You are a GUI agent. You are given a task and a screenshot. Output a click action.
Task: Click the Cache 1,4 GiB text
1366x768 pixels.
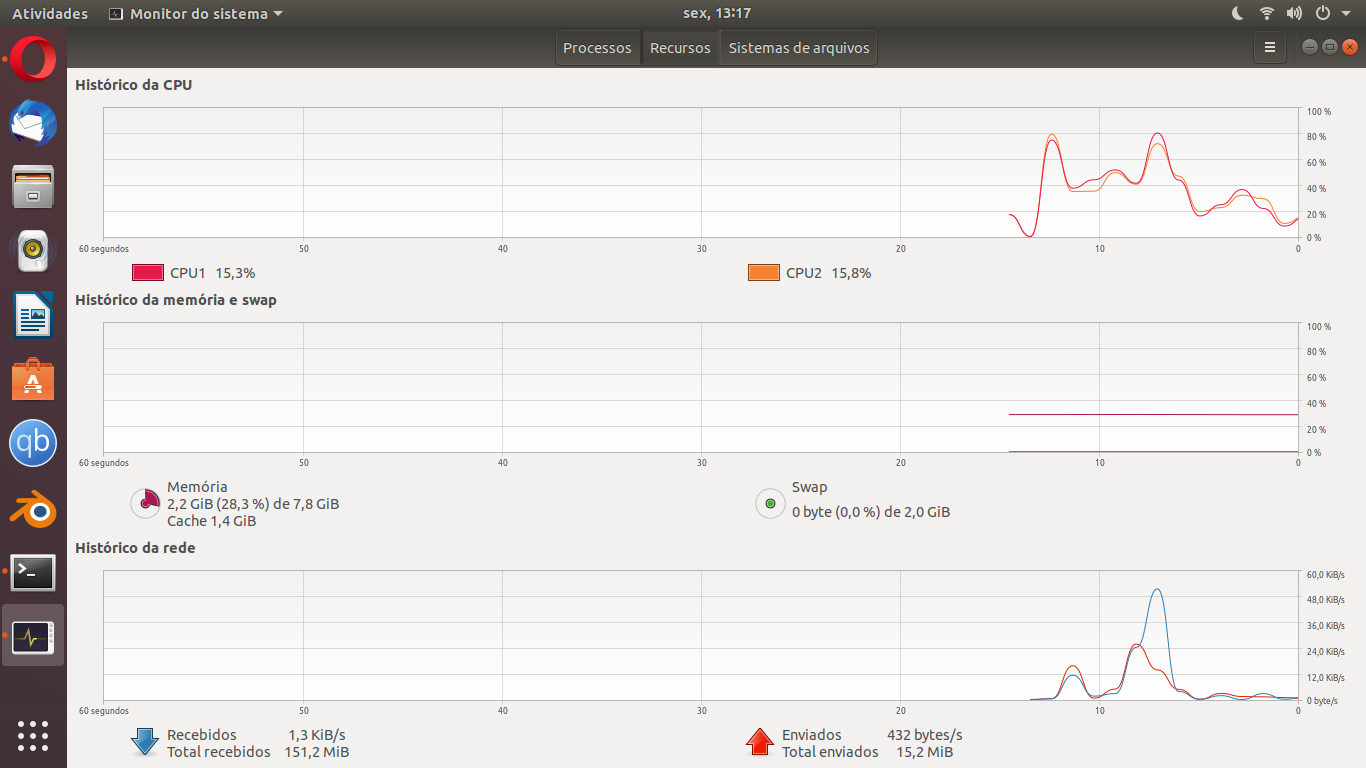pyautogui.click(x=211, y=521)
